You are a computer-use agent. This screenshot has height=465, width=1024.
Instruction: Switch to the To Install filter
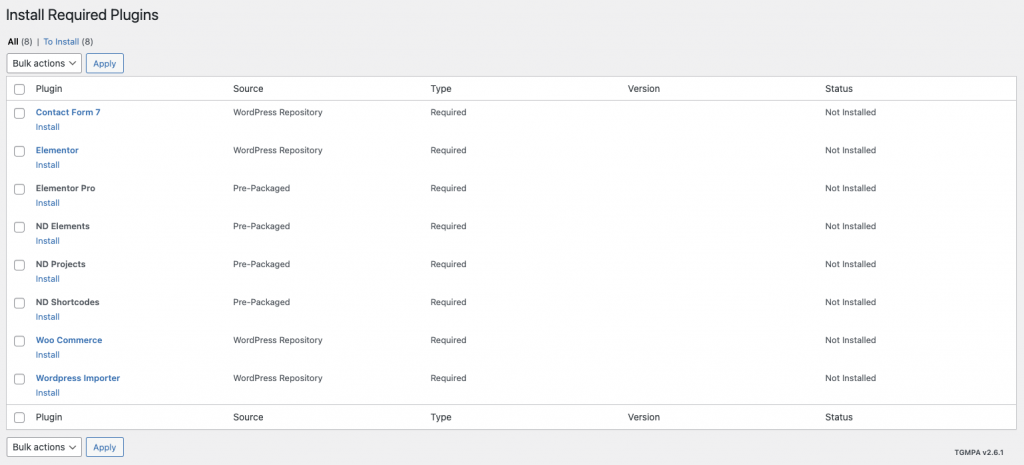(x=62, y=42)
